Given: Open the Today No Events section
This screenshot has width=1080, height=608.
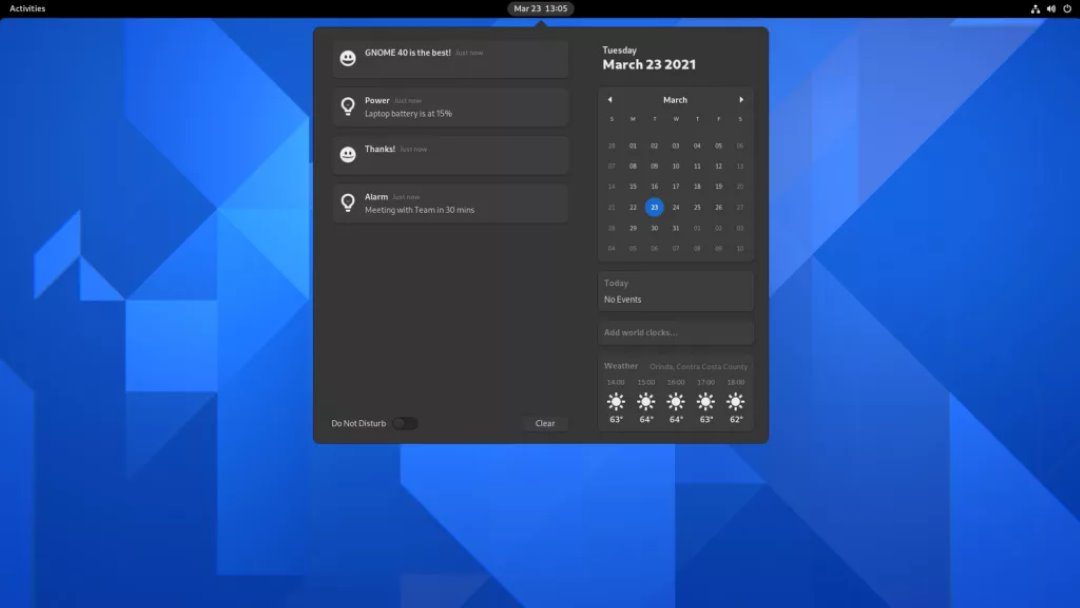Looking at the screenshot, I should click(x=675, y=291).
